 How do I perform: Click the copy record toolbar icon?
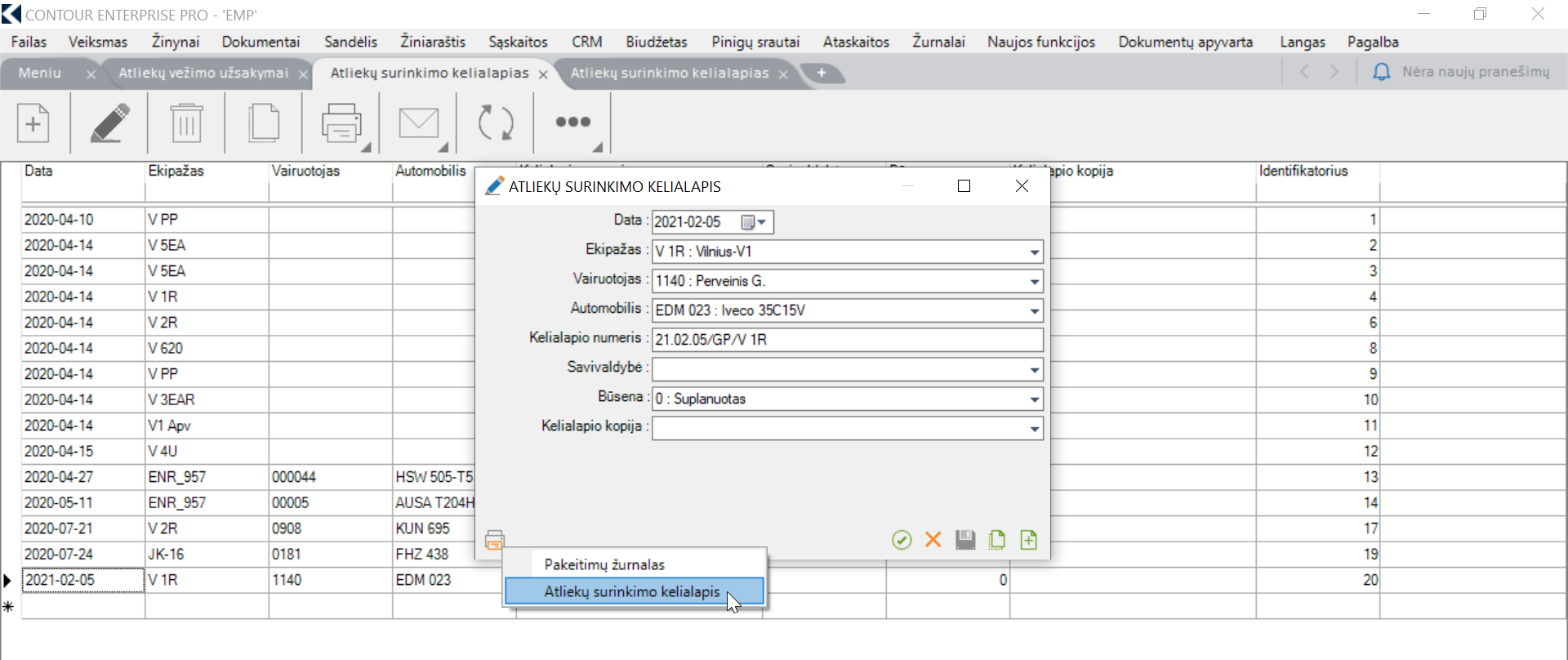pos(264,123)
